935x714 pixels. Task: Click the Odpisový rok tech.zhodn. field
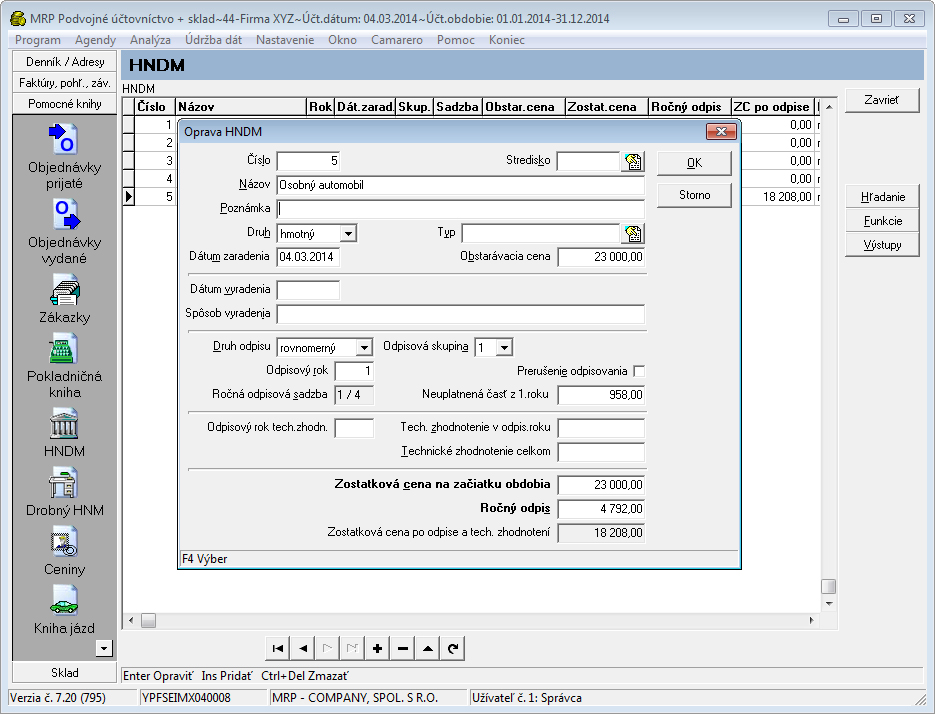tap(354, 428)
